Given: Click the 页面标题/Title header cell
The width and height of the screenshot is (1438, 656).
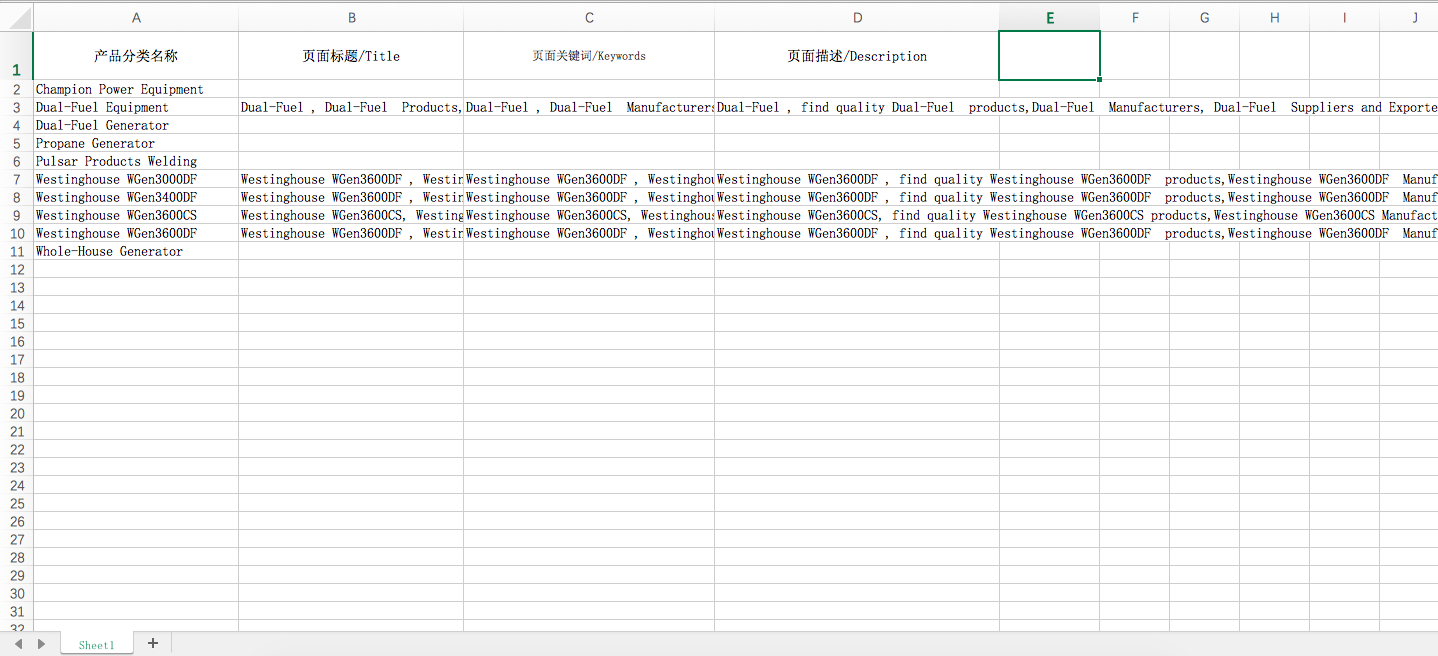Looking at the screenshot, I should click(351, 56).
